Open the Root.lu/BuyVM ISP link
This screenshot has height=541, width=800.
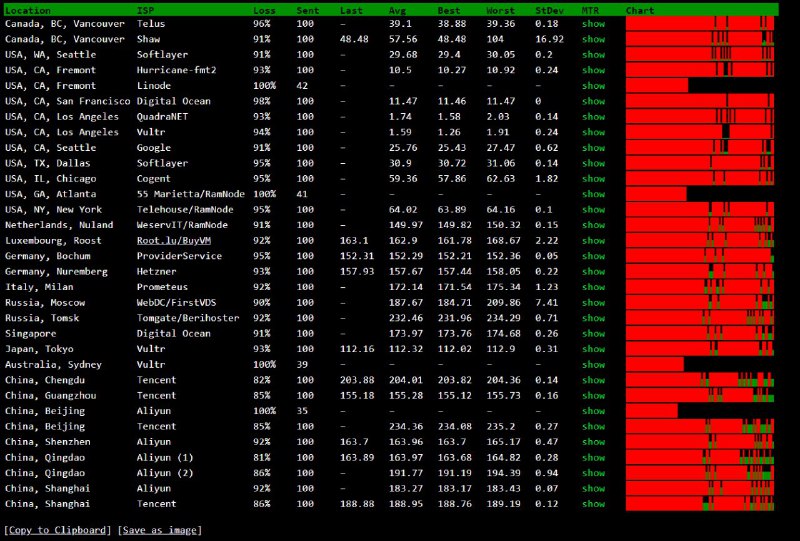pos(173,240)
